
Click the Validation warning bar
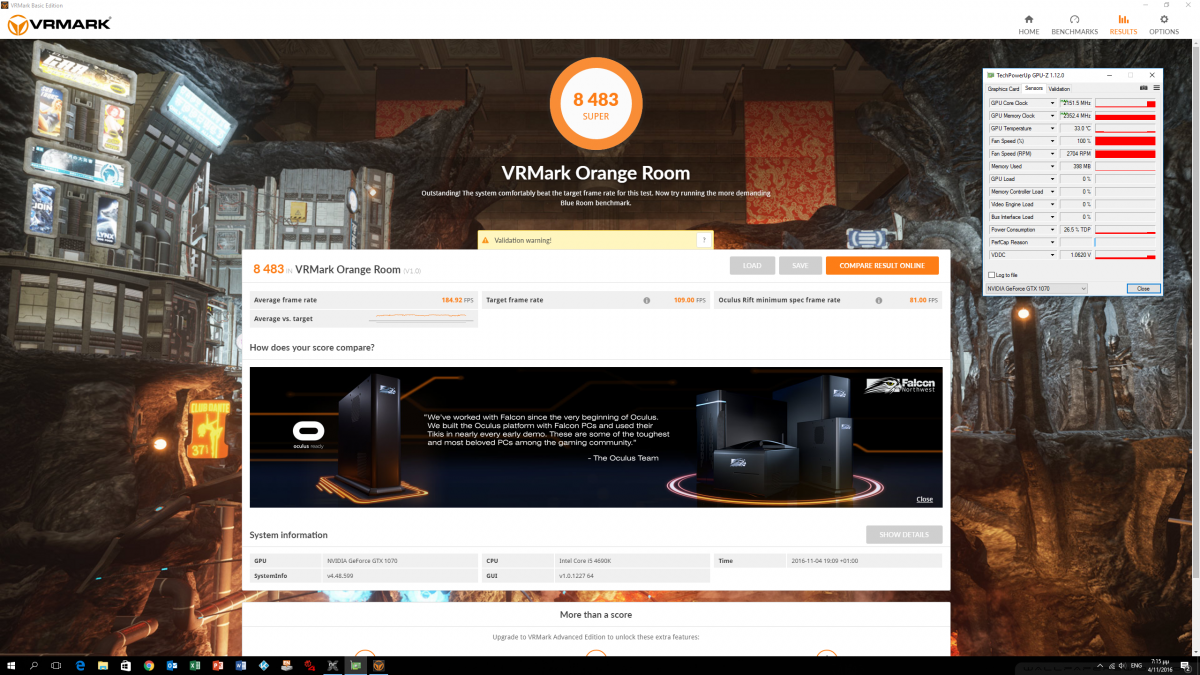click(596, 240)
